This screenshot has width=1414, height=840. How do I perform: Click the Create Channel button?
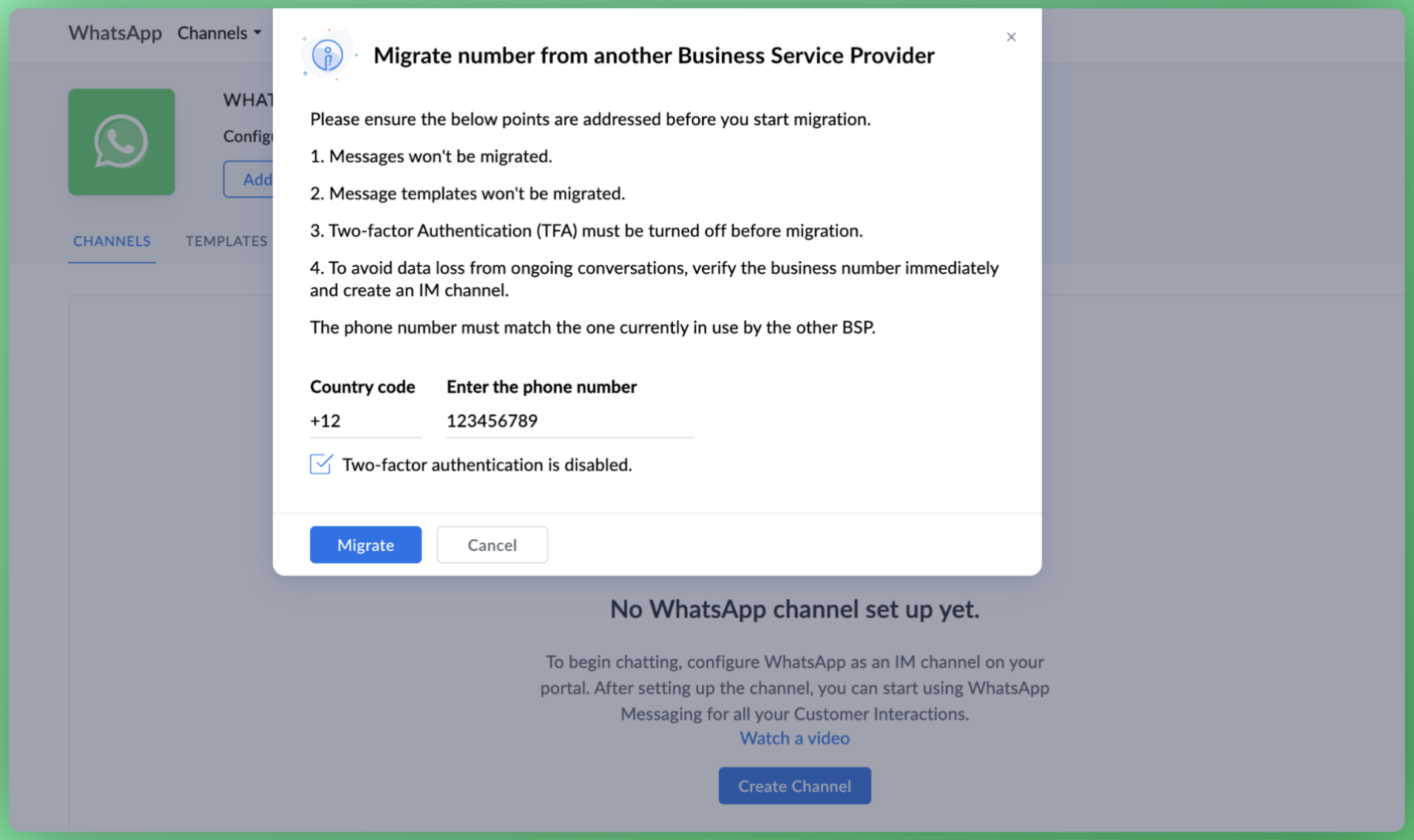pos(794,786)
